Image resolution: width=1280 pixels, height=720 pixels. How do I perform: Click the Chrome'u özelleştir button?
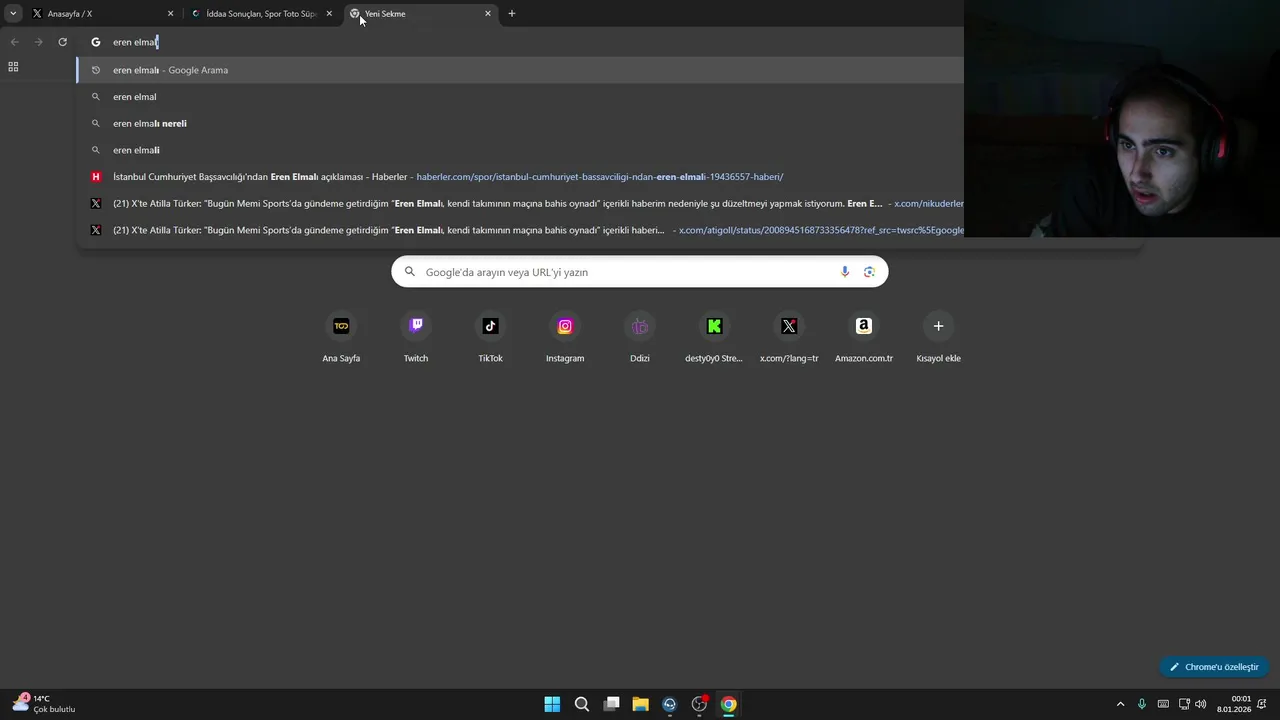(1214, 667)
